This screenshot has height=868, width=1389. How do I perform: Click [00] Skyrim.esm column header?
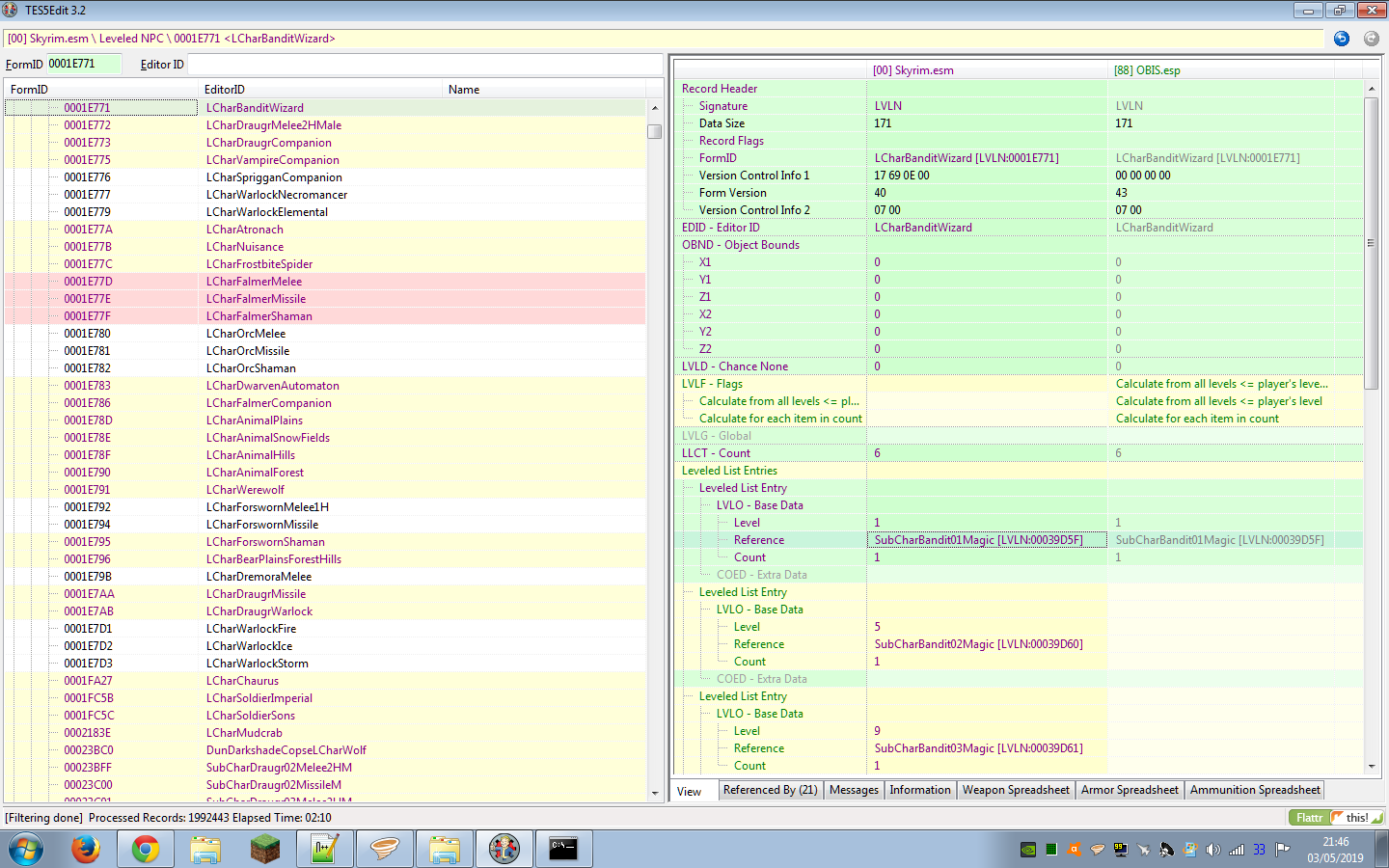[987, 70]
